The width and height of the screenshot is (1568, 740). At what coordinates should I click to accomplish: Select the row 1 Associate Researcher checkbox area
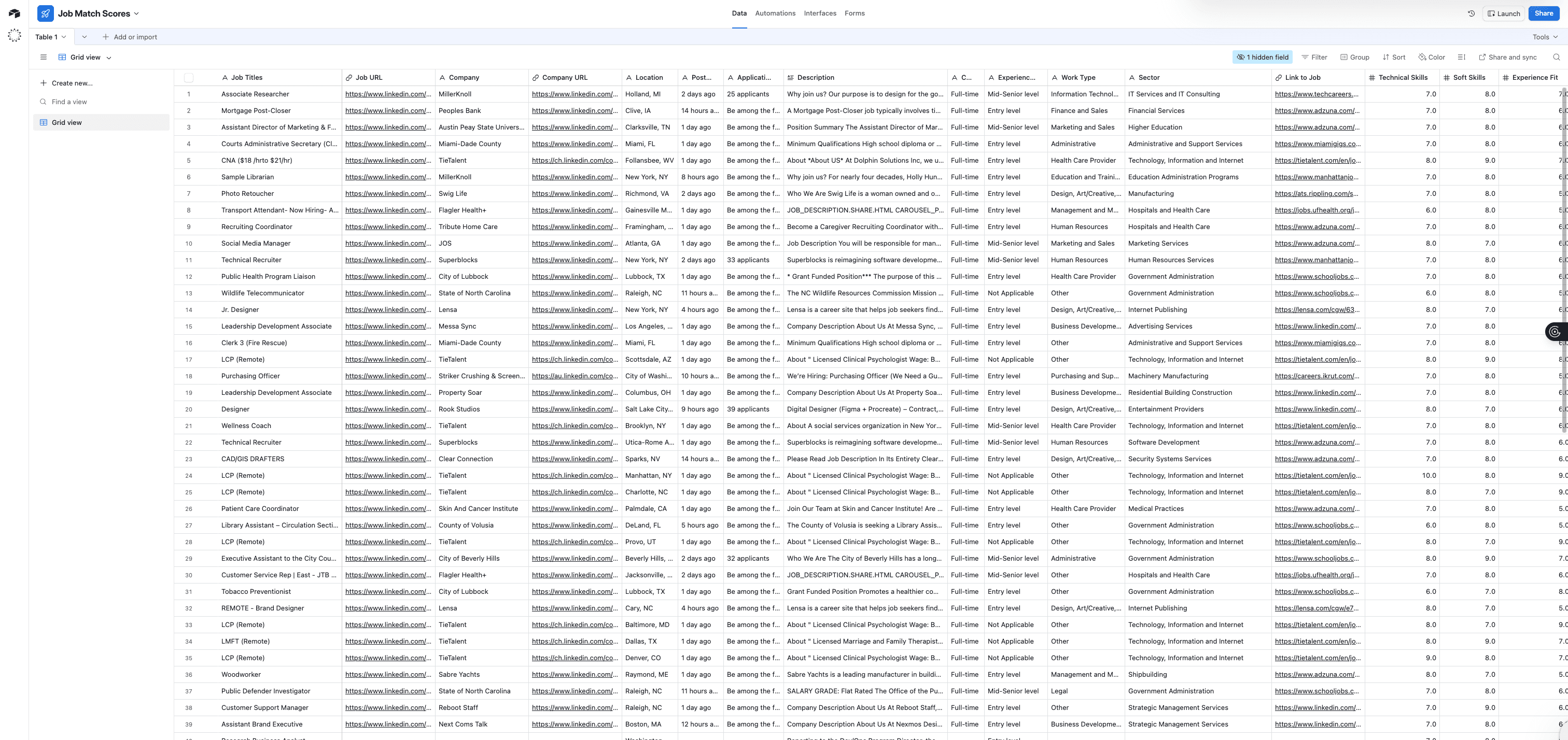pyautogui.click(x=189, y=94)
